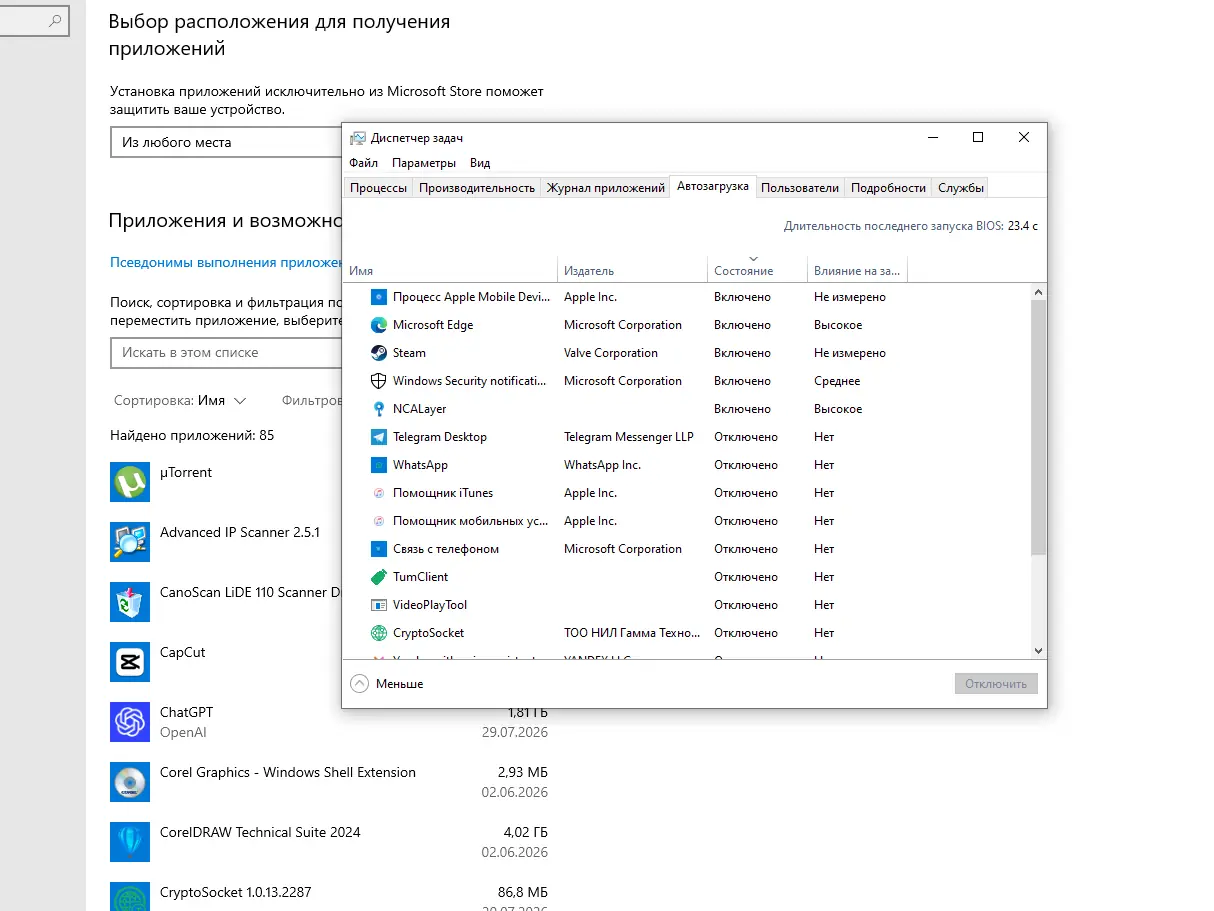Image resolution: width=1214 pixels, height=911 pixels.
Task: Switch to the Пользователи tab
Action: pos(800,188)
